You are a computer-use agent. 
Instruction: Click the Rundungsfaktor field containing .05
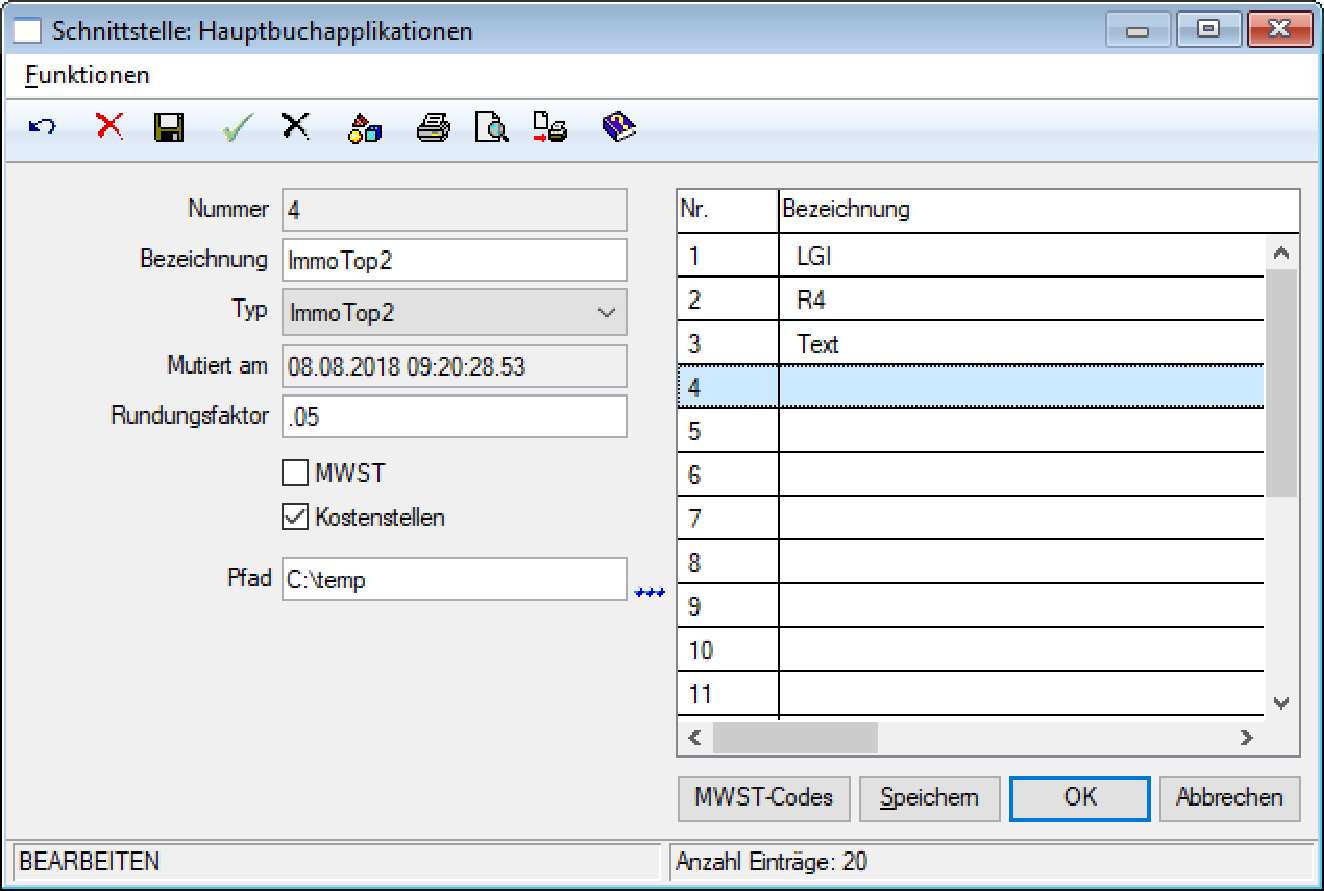(x=455, y=417)
